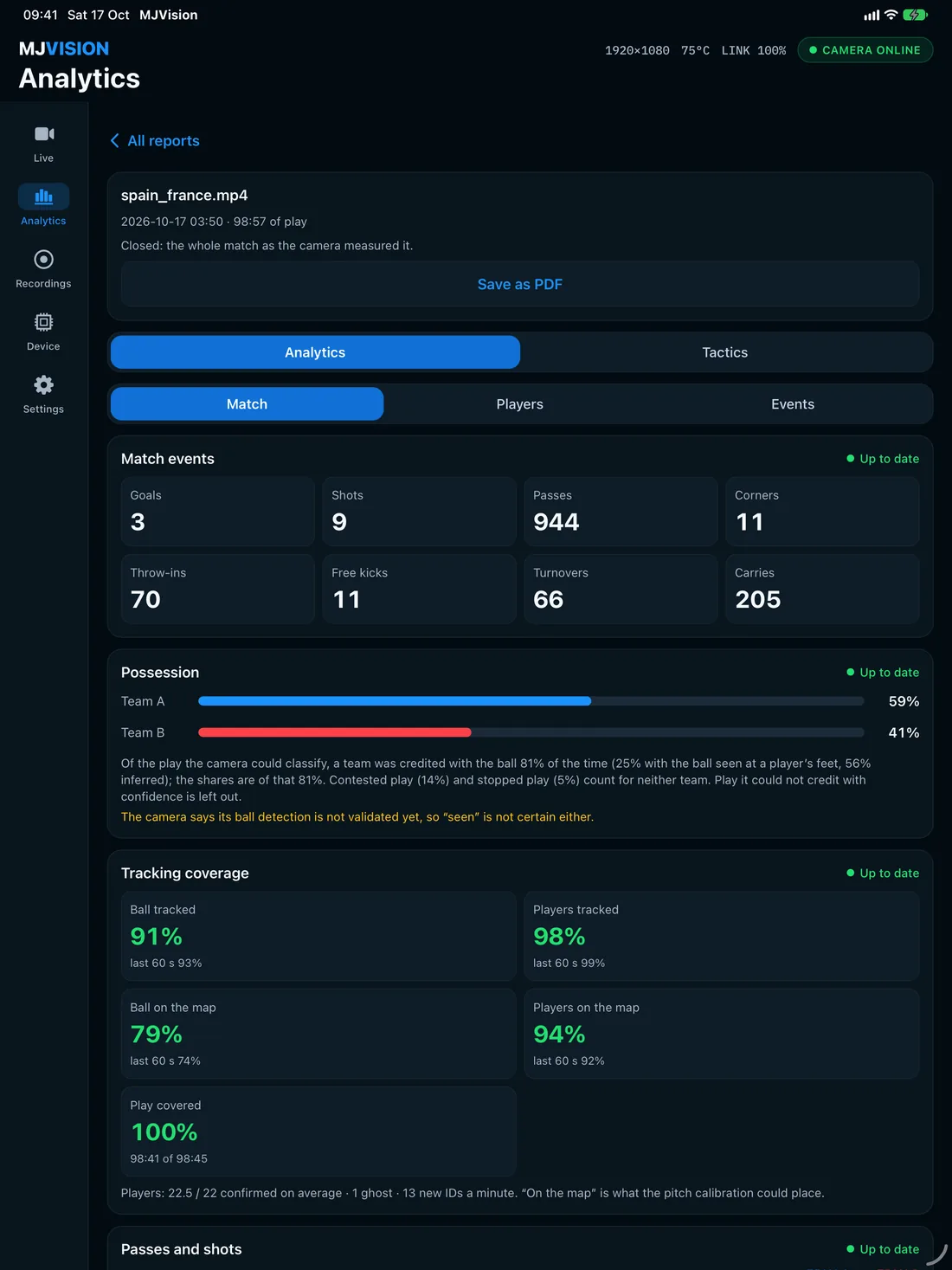Open the Settings gear icon

(x=43, y=384)
